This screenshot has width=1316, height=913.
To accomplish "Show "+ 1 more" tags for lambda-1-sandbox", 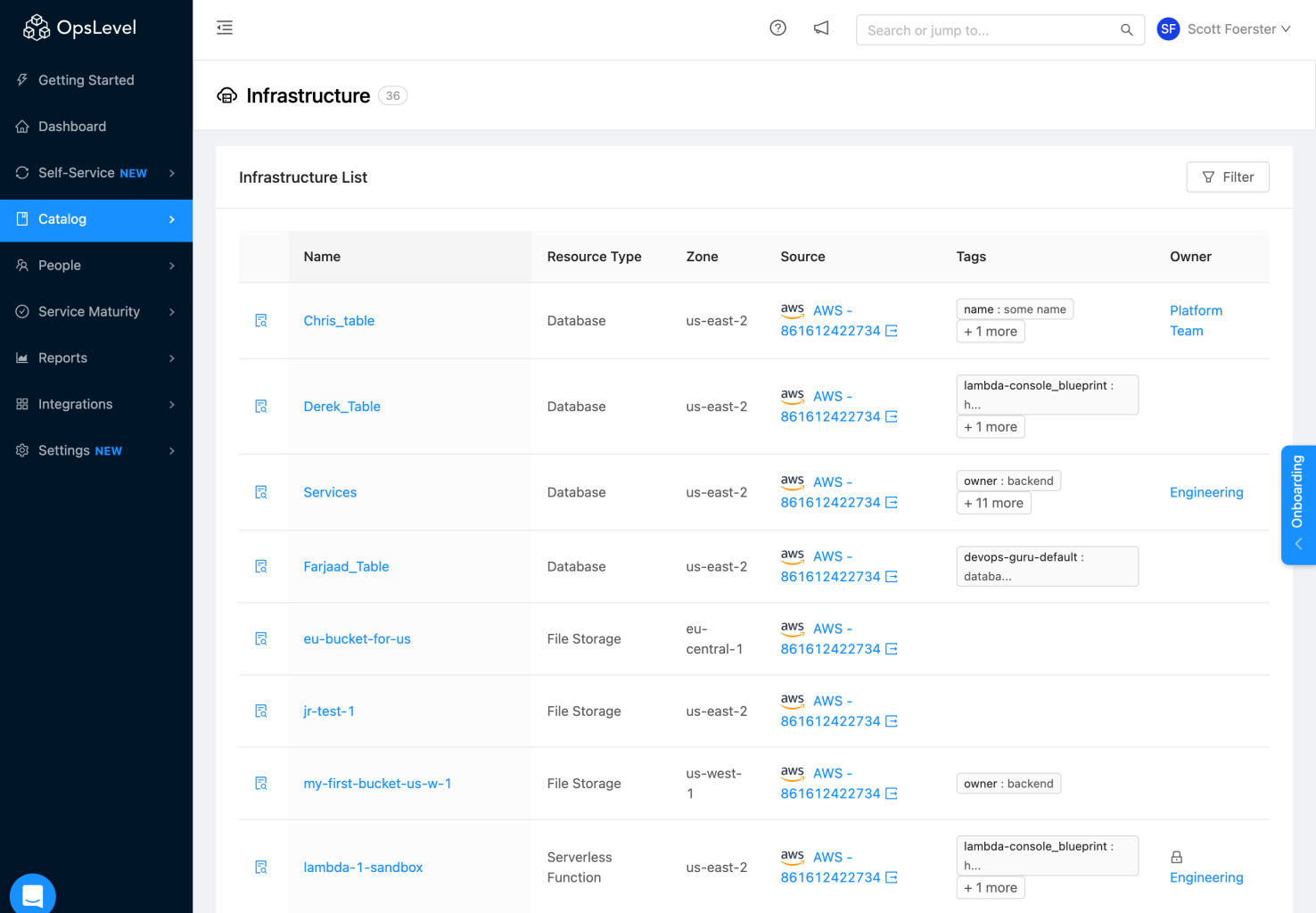I will point(991,888).
